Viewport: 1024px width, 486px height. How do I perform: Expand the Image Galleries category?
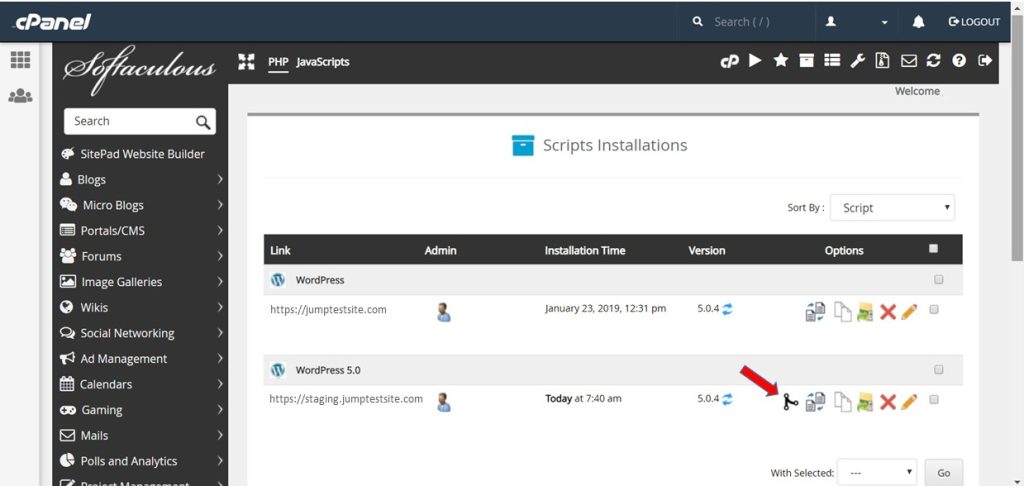(x=141, y=282)
